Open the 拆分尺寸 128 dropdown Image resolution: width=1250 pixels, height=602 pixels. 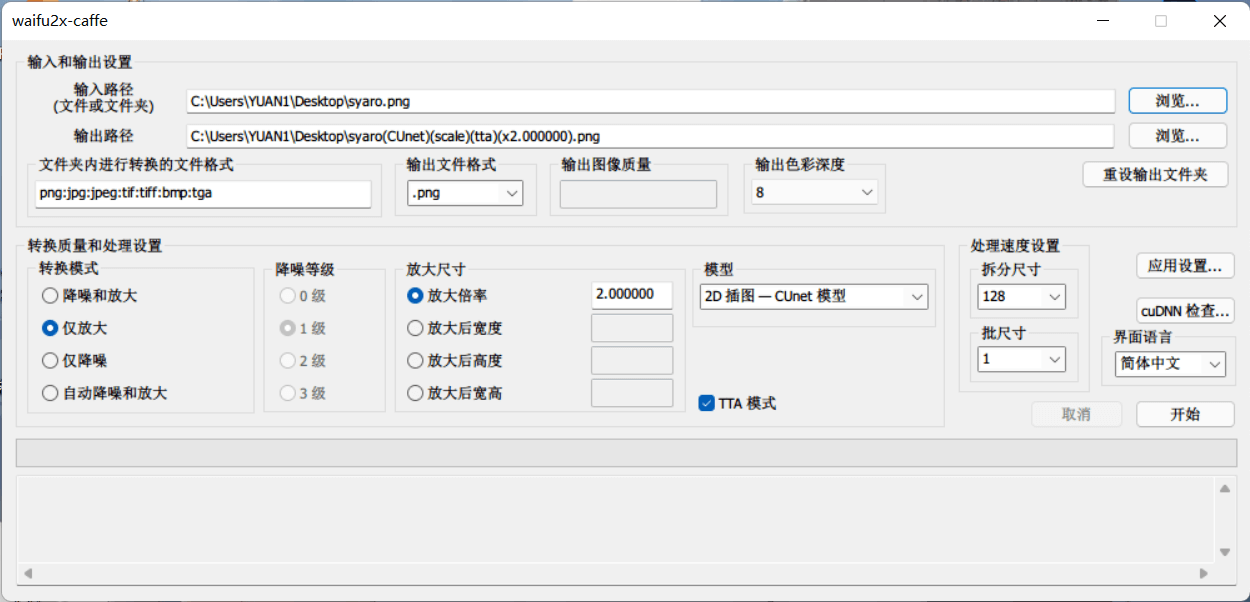pyautogui.click(x=1022, y=296)
